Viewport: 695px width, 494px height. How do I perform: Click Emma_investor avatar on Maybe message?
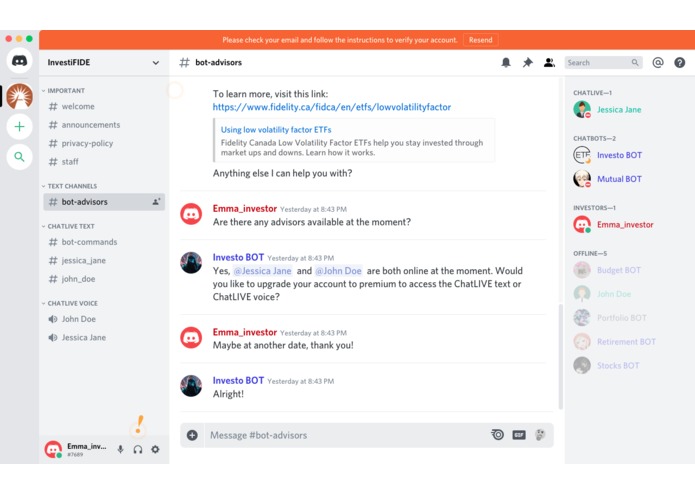(191, 338)
